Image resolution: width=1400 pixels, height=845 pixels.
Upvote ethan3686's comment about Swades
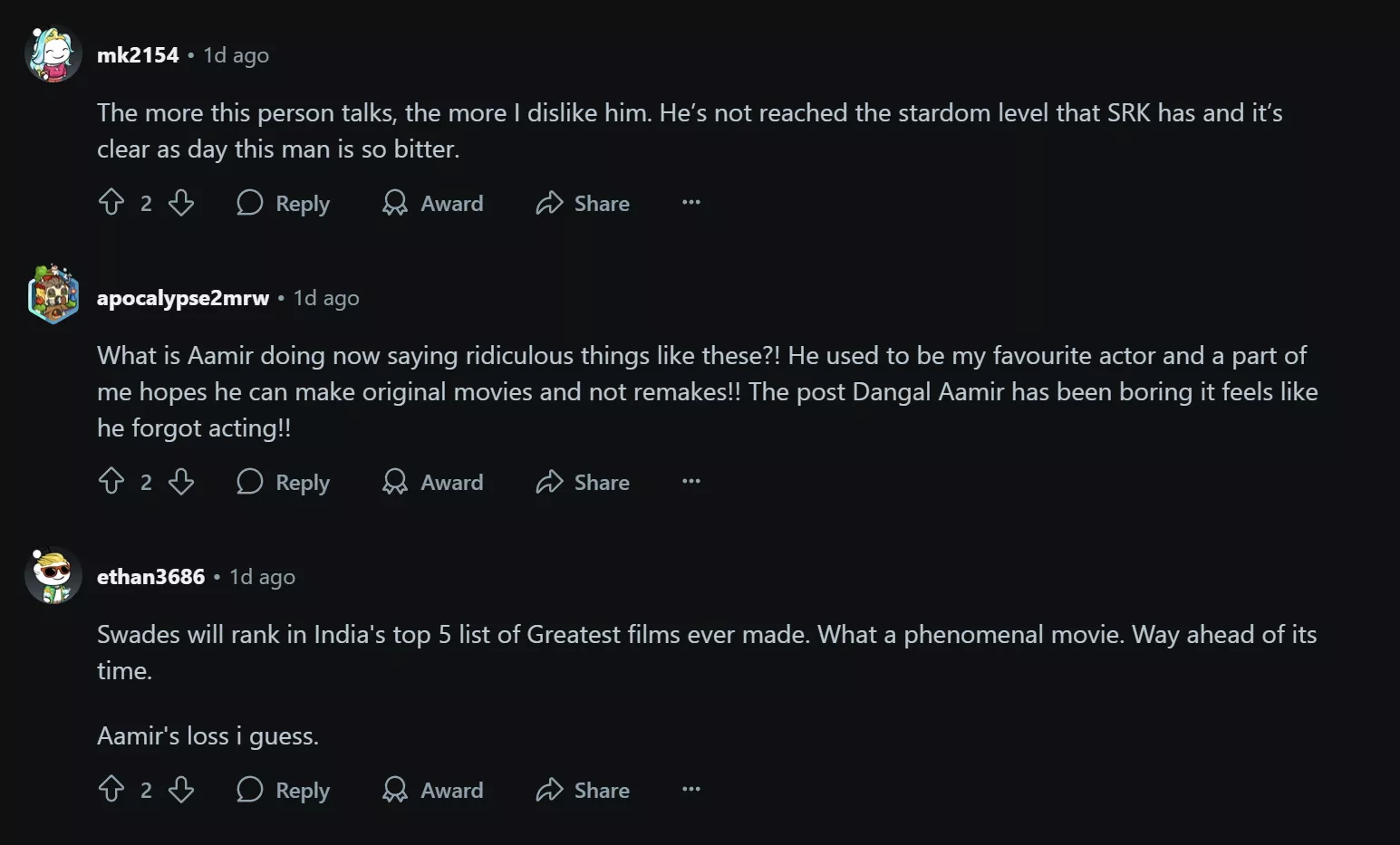click(111, 789)
